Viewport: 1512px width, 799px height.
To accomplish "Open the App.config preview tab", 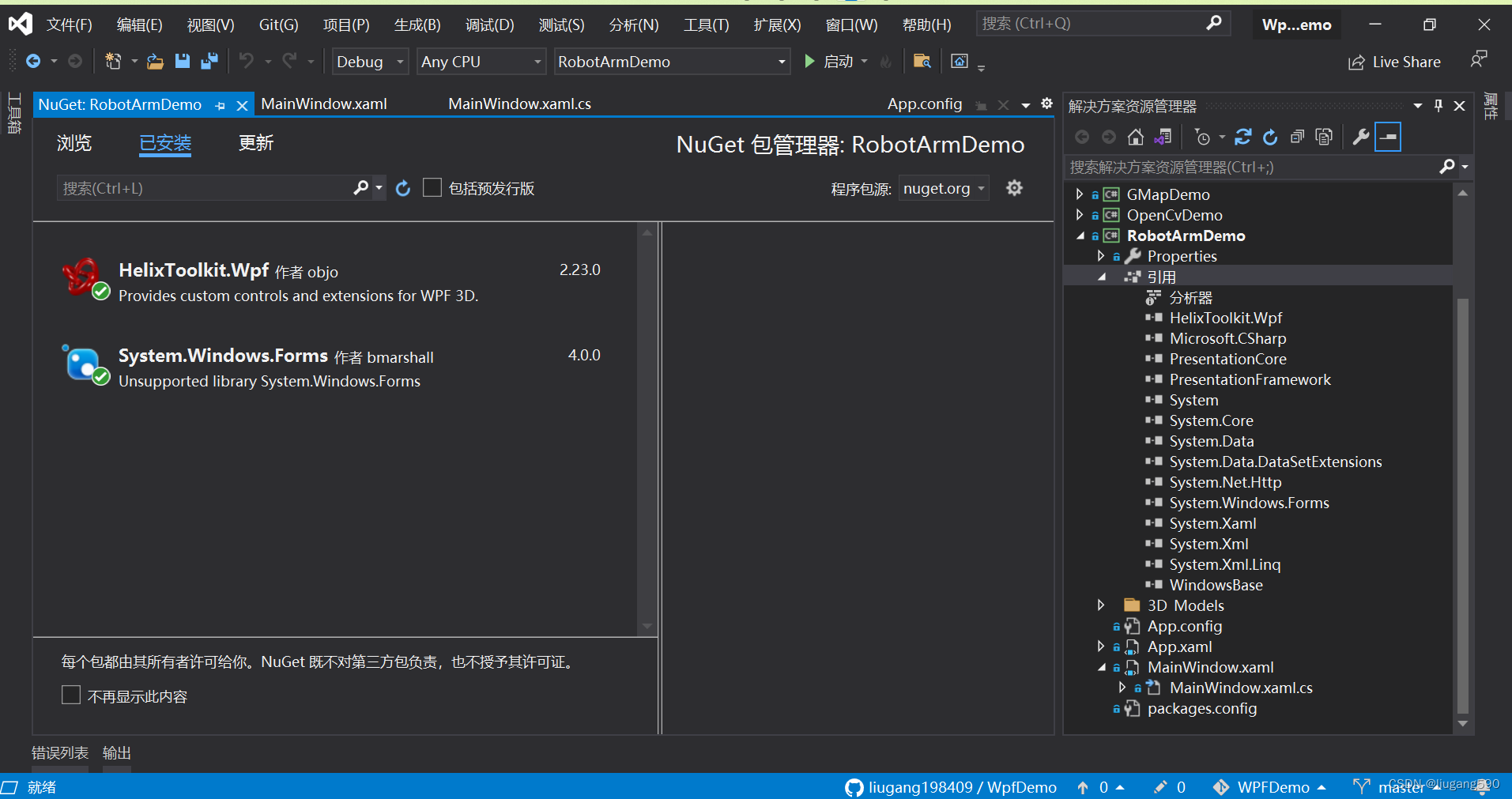I will click(924, 104).
